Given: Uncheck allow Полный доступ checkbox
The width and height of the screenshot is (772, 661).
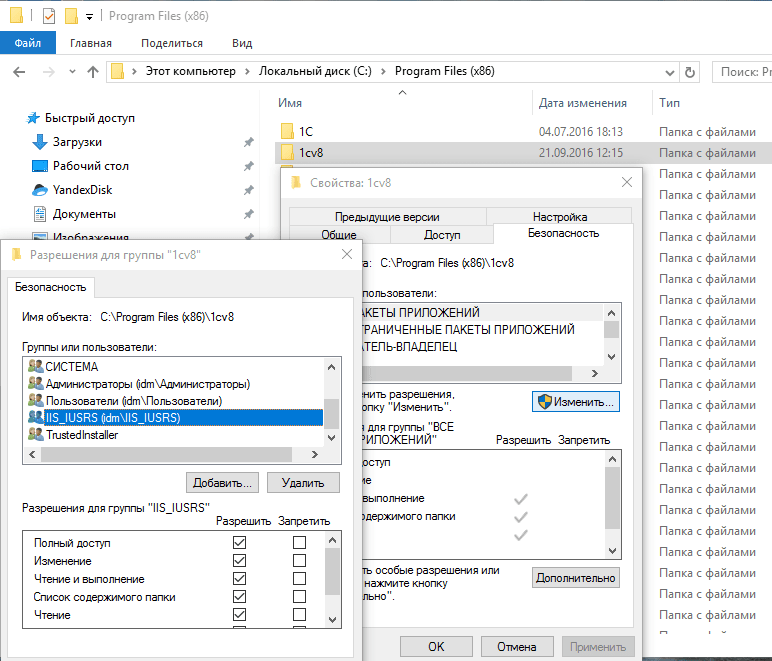Looking at the screenshot, I should tap(239, 543).
